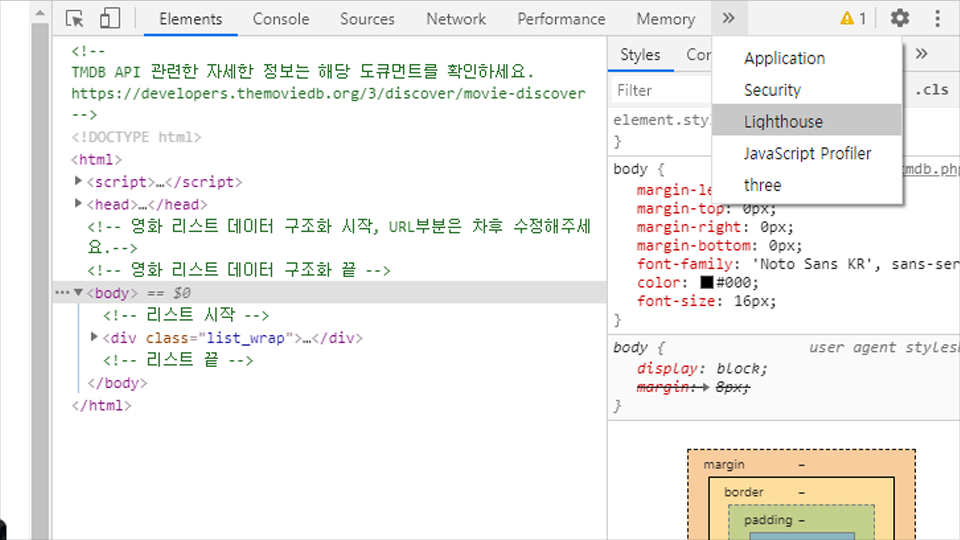Open the Sources tab

[367, 19]
